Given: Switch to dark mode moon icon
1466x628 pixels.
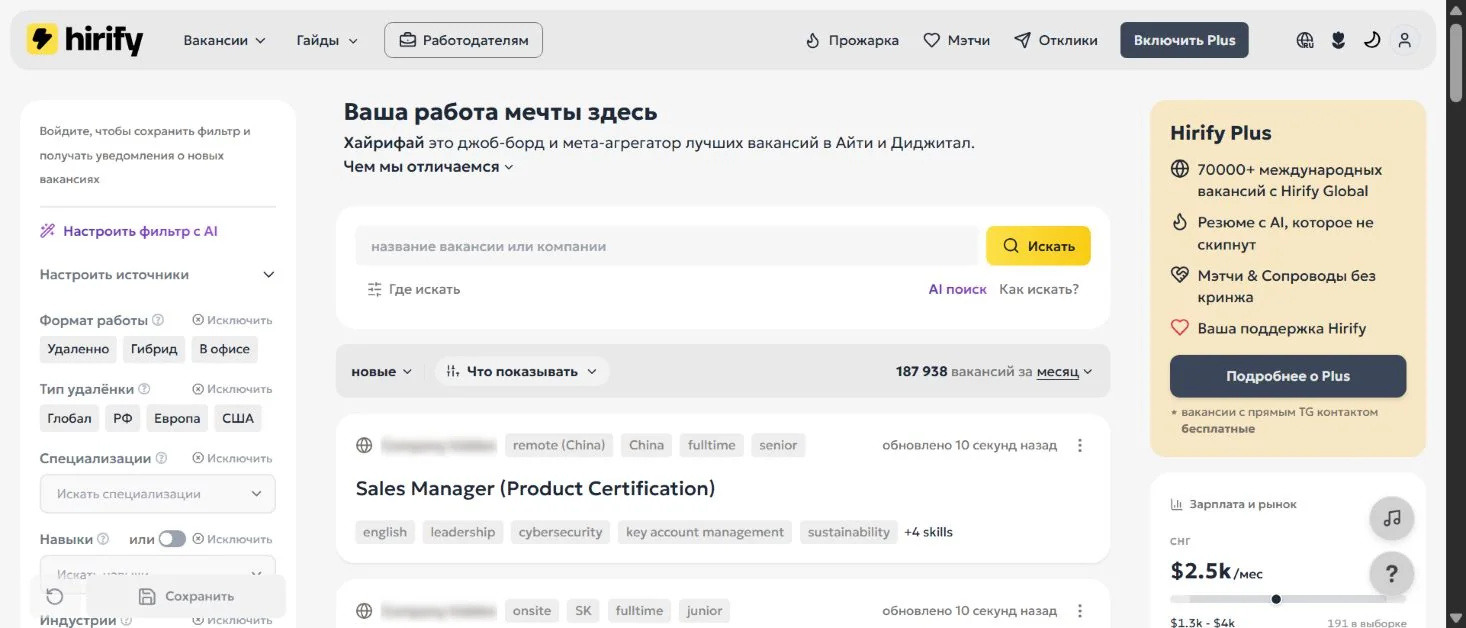Looking at the screenshot, I should coord(1372,40).
